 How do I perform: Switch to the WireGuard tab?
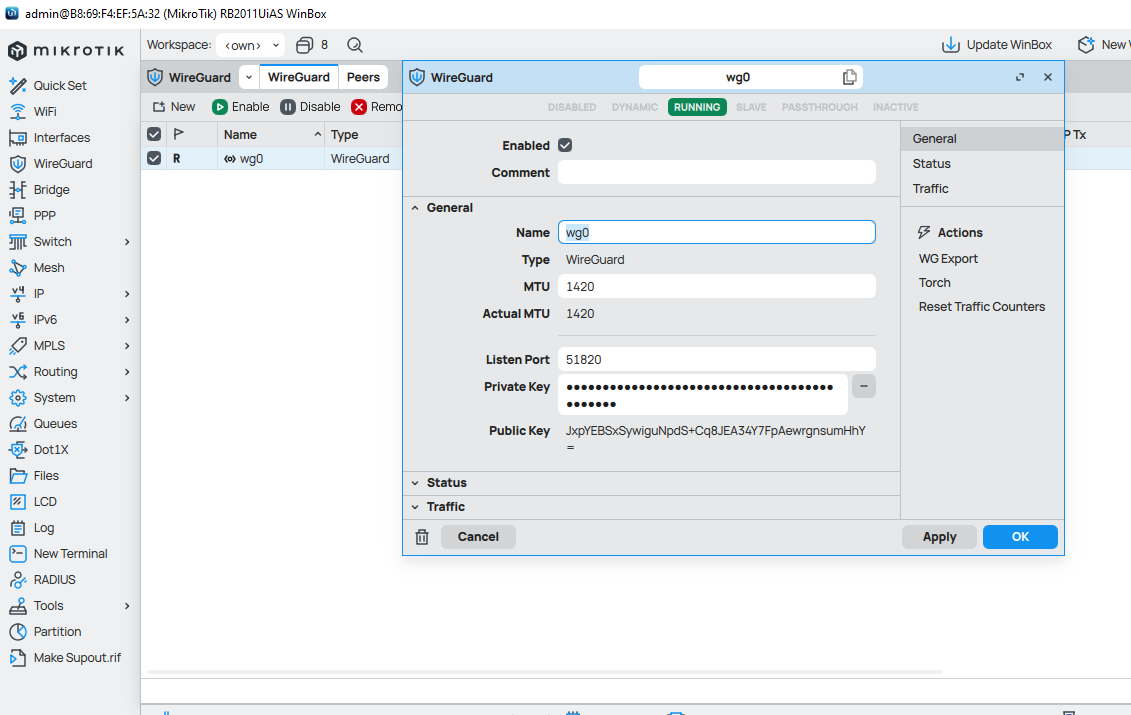tap(299, 77)
